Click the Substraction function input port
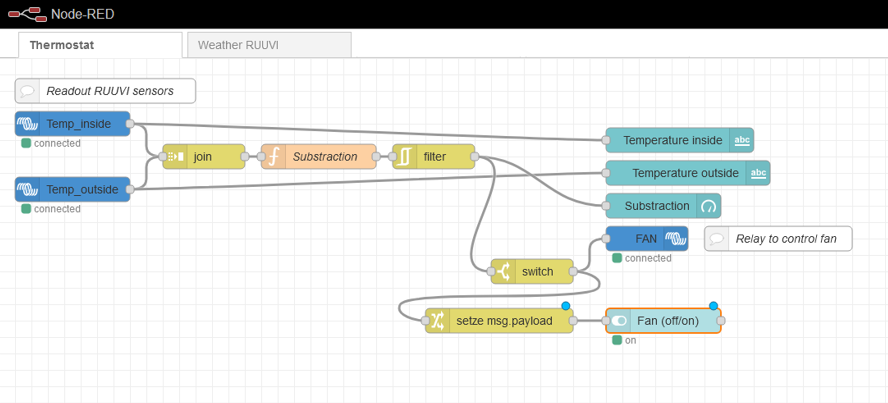The width and height of the screenshot is (888, 403). (x=261, y=157)
